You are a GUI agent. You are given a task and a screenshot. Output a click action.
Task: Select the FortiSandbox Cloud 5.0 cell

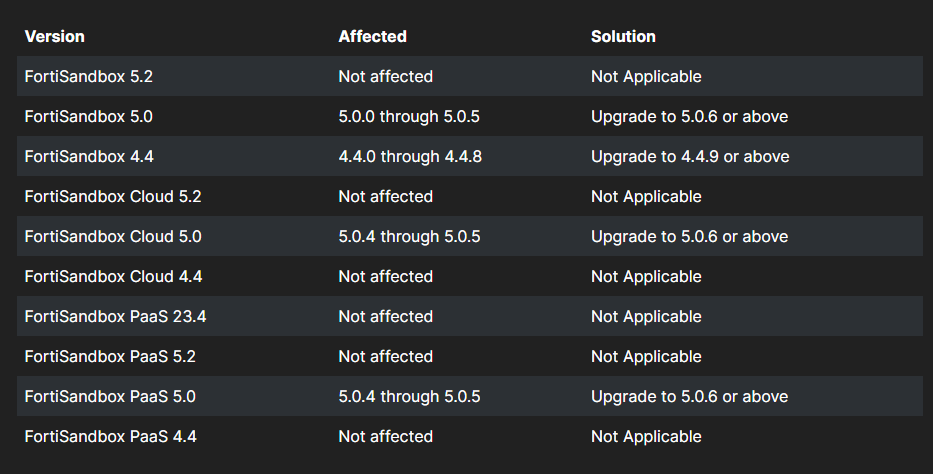(113, 236)
